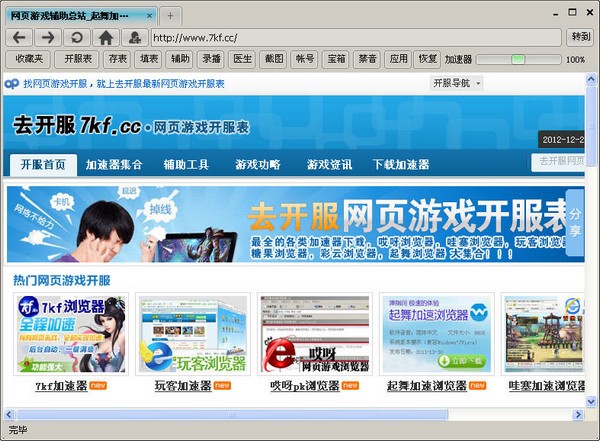Open the 分享 share side tab

pos(575,222)
